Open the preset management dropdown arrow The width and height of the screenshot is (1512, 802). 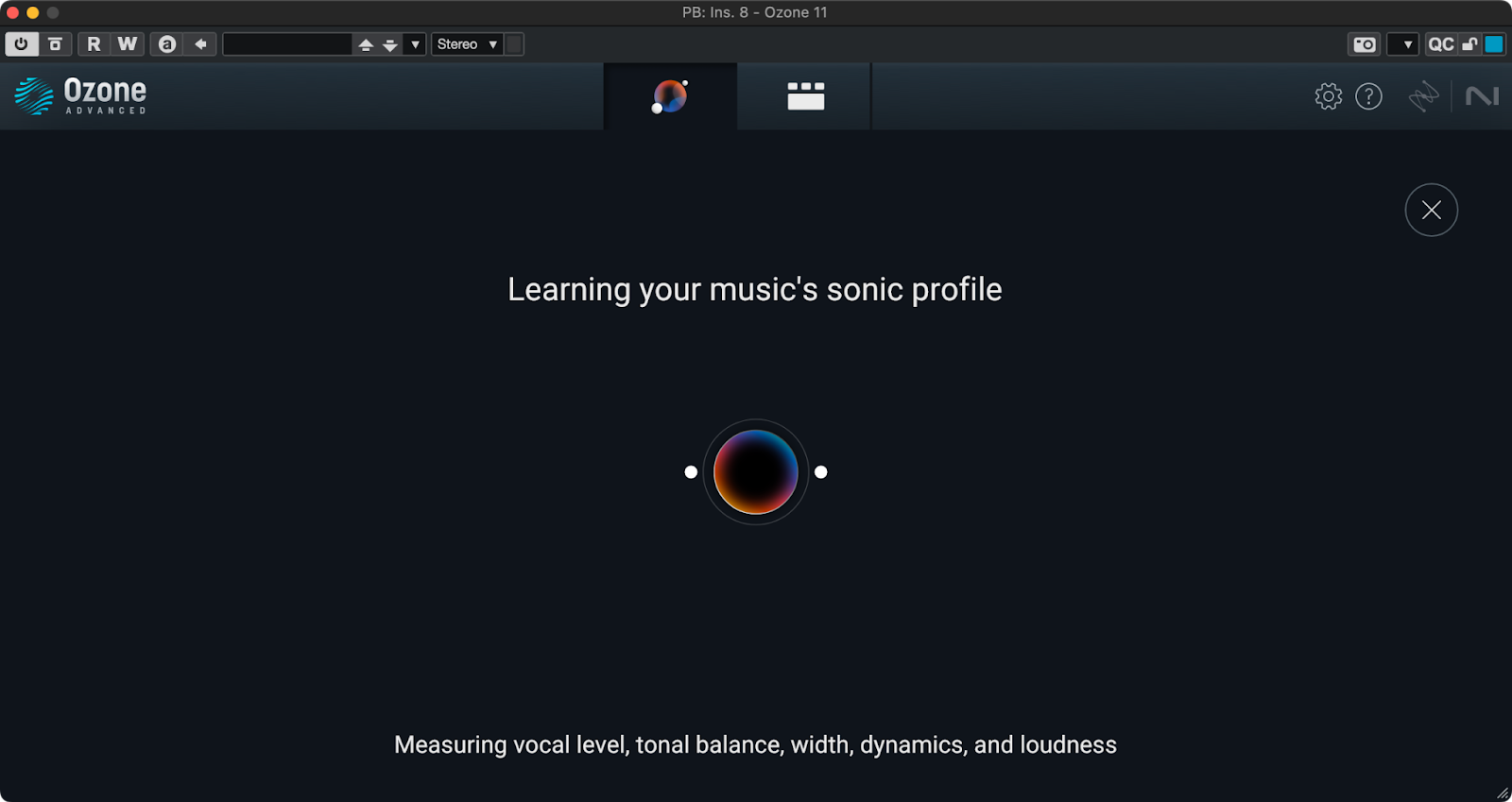pyautogui.click(x=415, y=44)
